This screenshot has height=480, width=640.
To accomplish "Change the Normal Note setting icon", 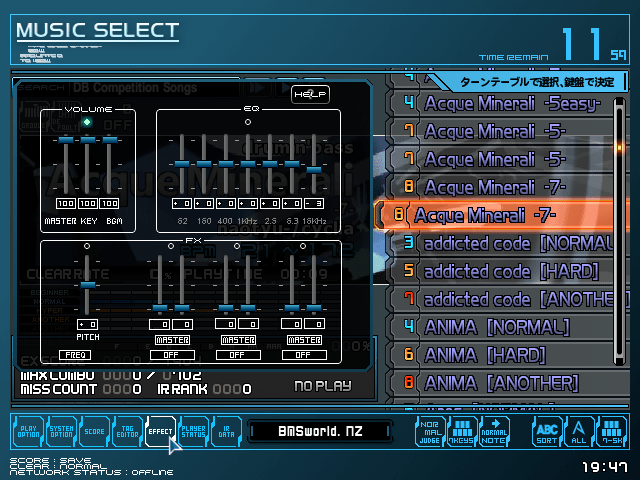I will tap(494, 432).
